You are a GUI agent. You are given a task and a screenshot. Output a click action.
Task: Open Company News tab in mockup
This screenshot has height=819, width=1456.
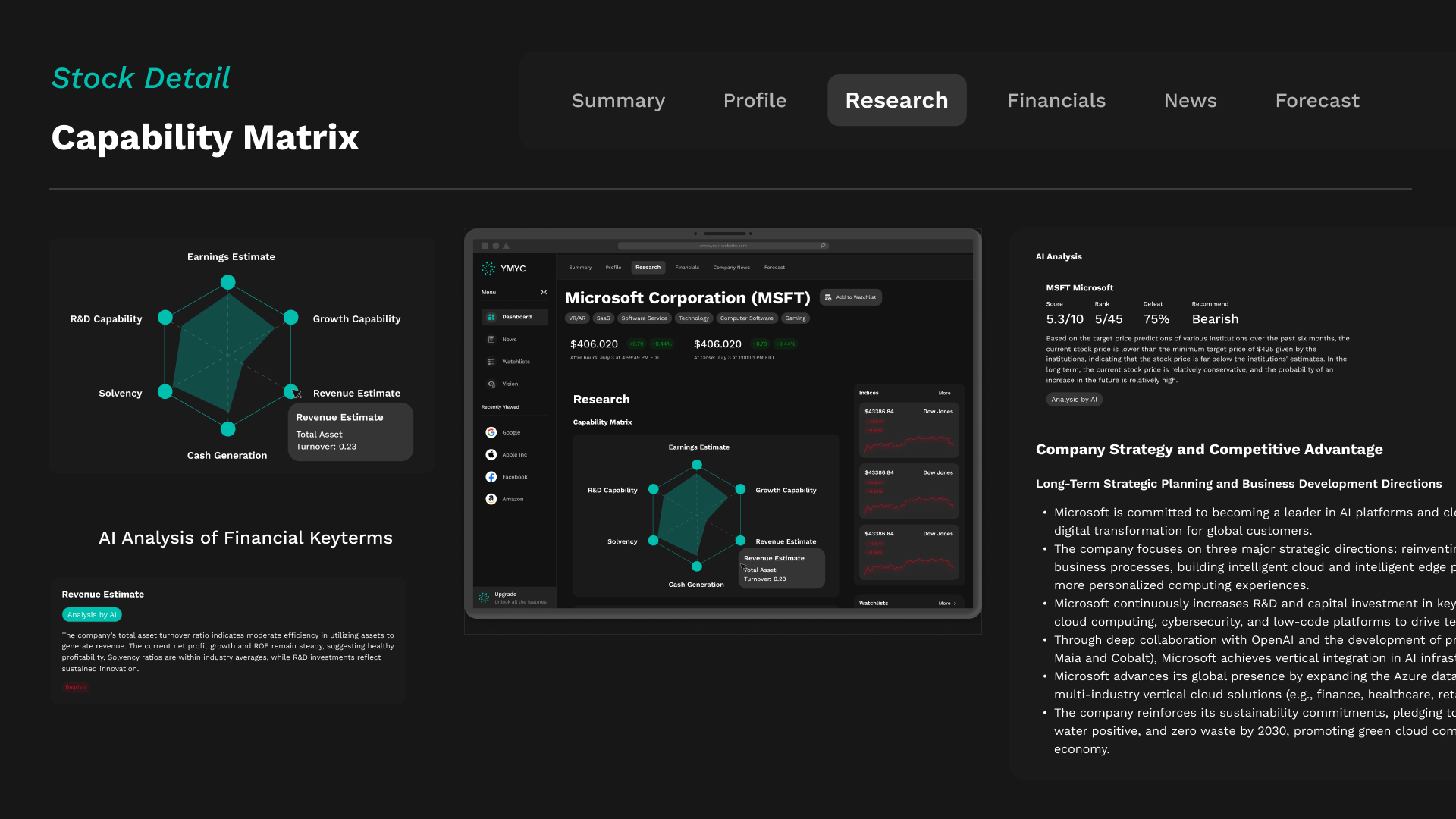coord(731,268)
